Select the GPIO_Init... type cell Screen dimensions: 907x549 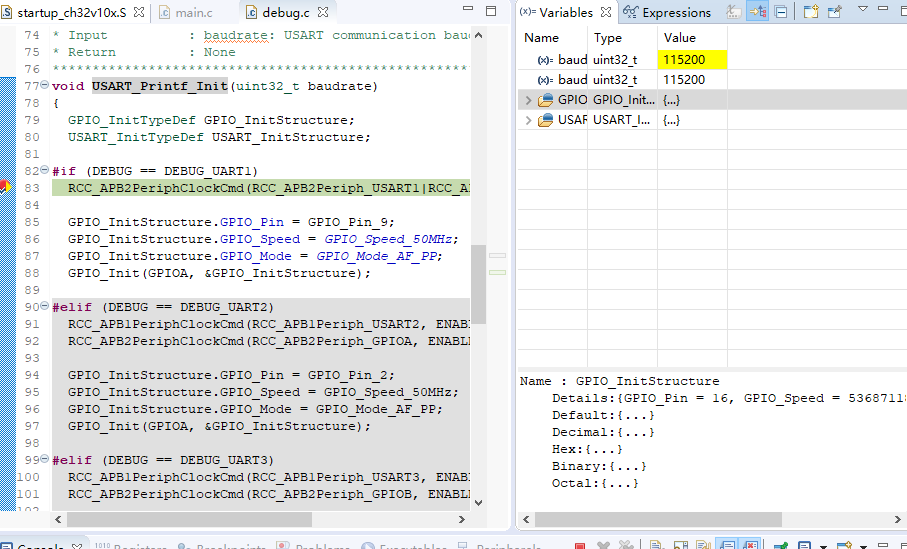coord(622,100)
